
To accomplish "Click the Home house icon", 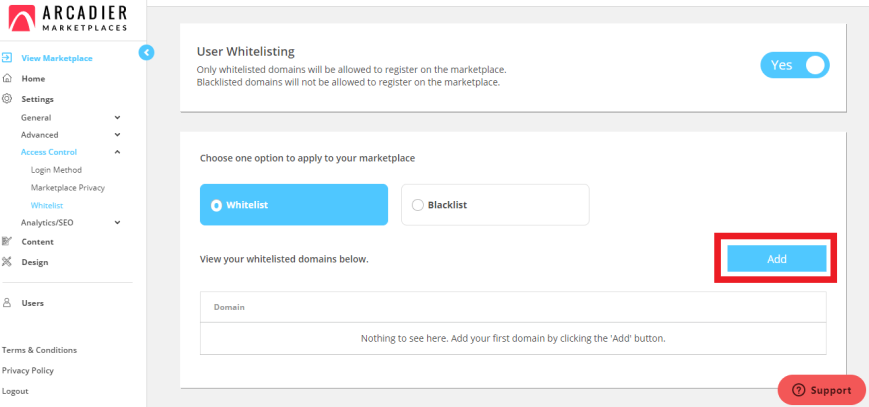I will [7, 78].
